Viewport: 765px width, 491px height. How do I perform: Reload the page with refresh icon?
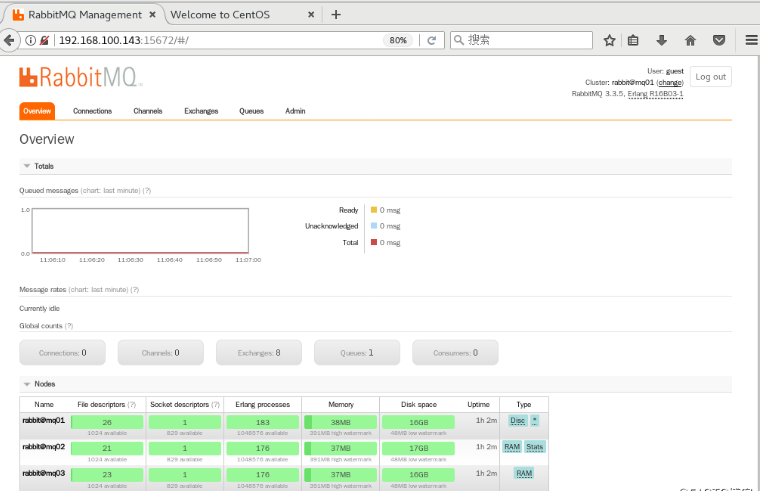[x=432, y=40]
